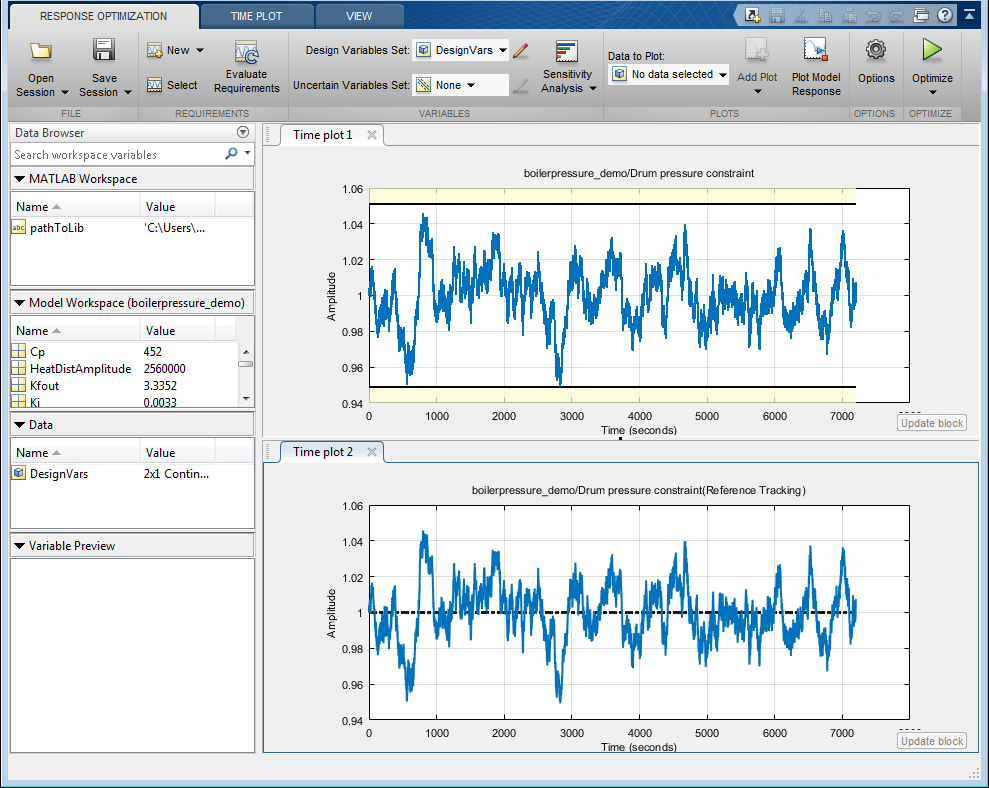Screen dimensions: 989x788
Task: Click the Evaluate Requirements icon
Action: (x=246, y=54)
